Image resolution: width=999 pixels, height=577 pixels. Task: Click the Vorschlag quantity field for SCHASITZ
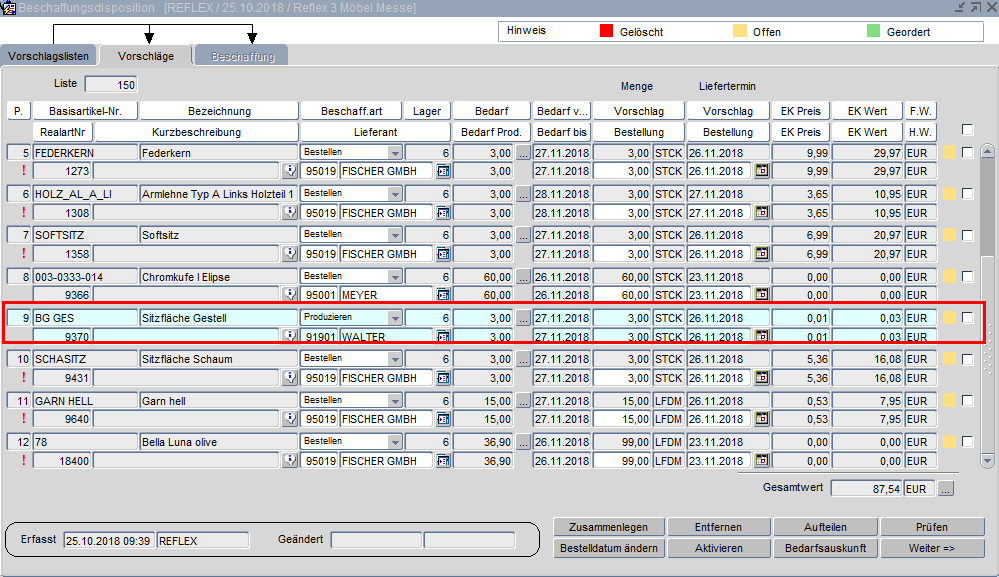coord(622,359)
